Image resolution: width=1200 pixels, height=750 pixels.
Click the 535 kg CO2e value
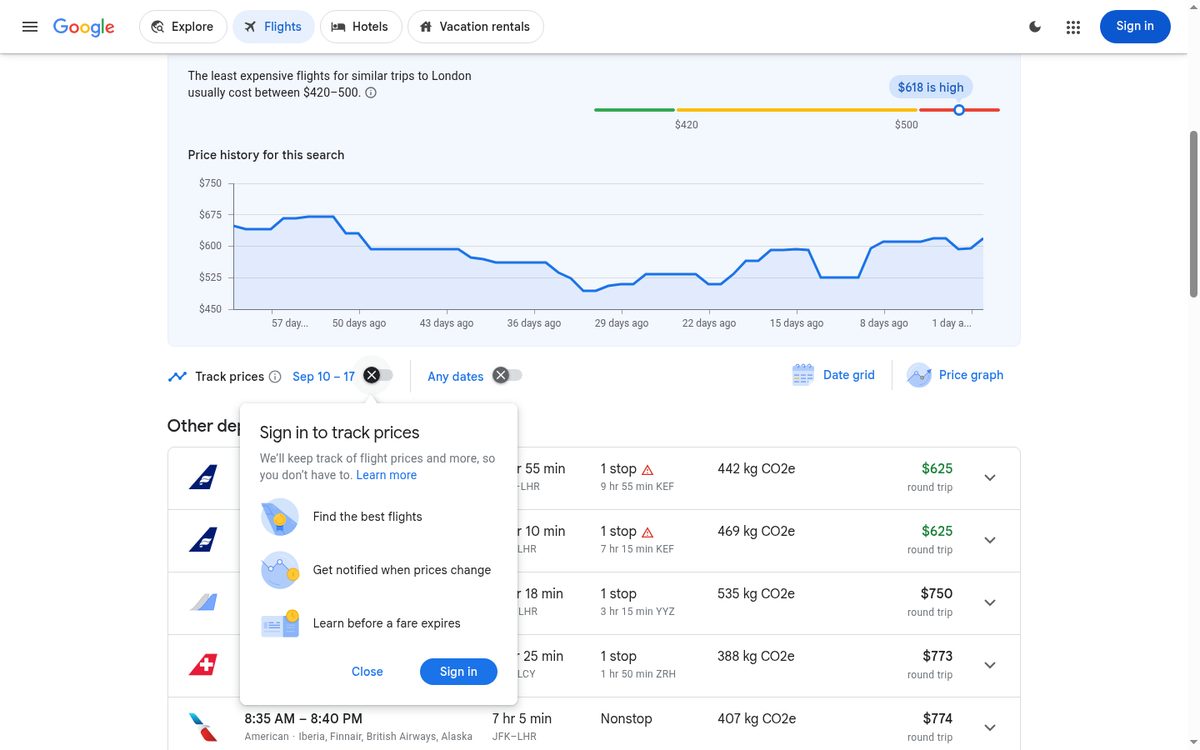pyautogui.click(x=756, y=594)
